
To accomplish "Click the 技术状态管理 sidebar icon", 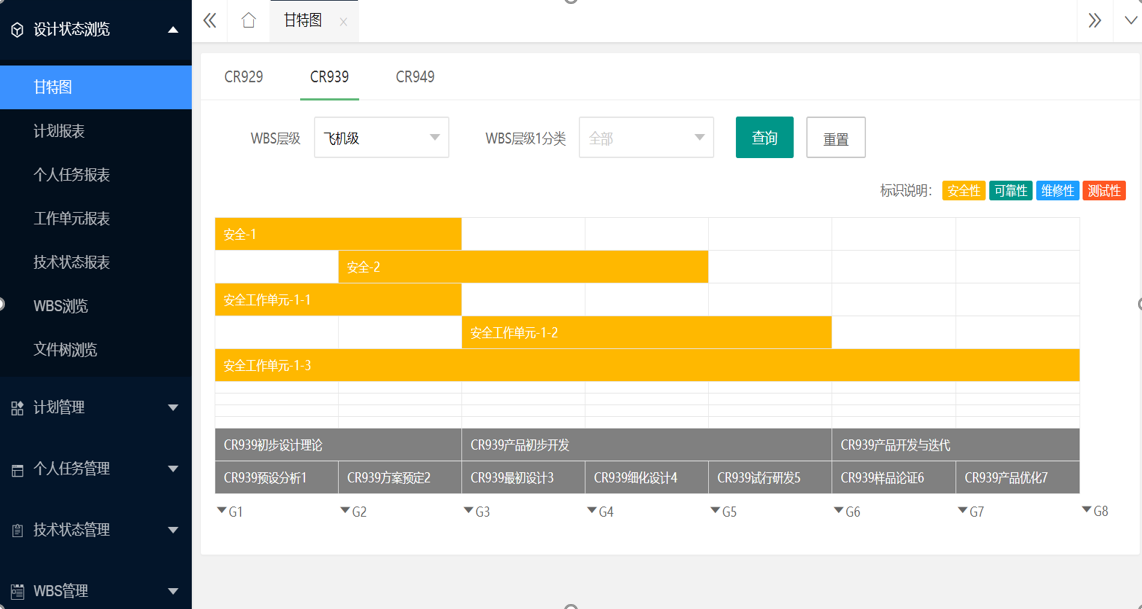I will click(17, 531).
